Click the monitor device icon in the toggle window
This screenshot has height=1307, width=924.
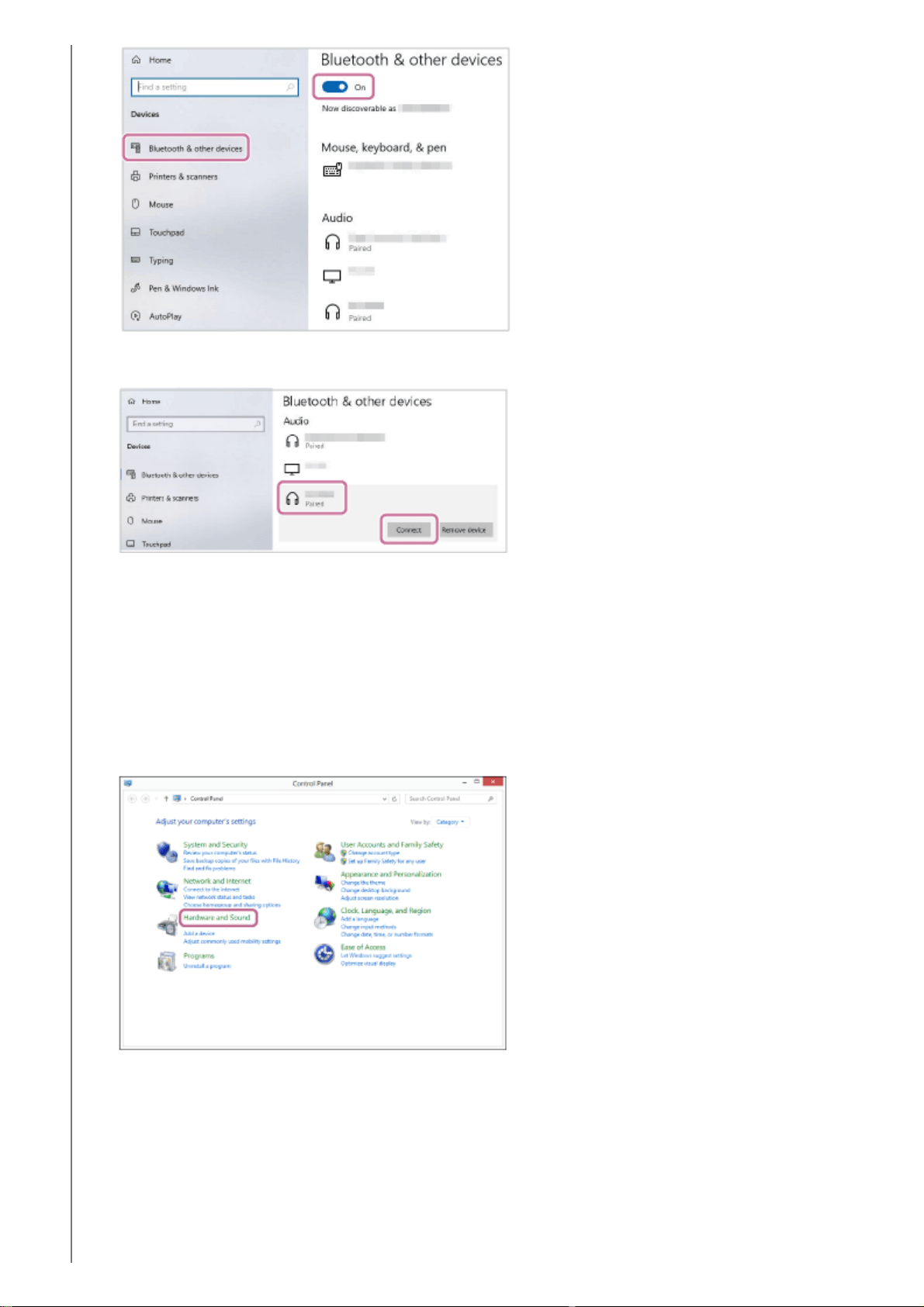[x=332, y=276]
